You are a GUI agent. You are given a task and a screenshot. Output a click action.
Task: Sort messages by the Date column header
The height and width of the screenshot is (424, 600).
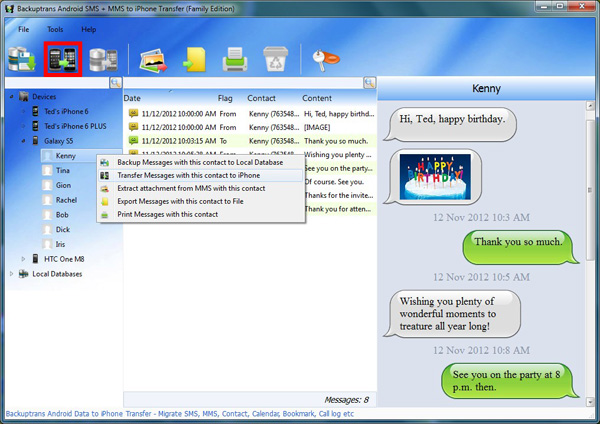point(132,98)
